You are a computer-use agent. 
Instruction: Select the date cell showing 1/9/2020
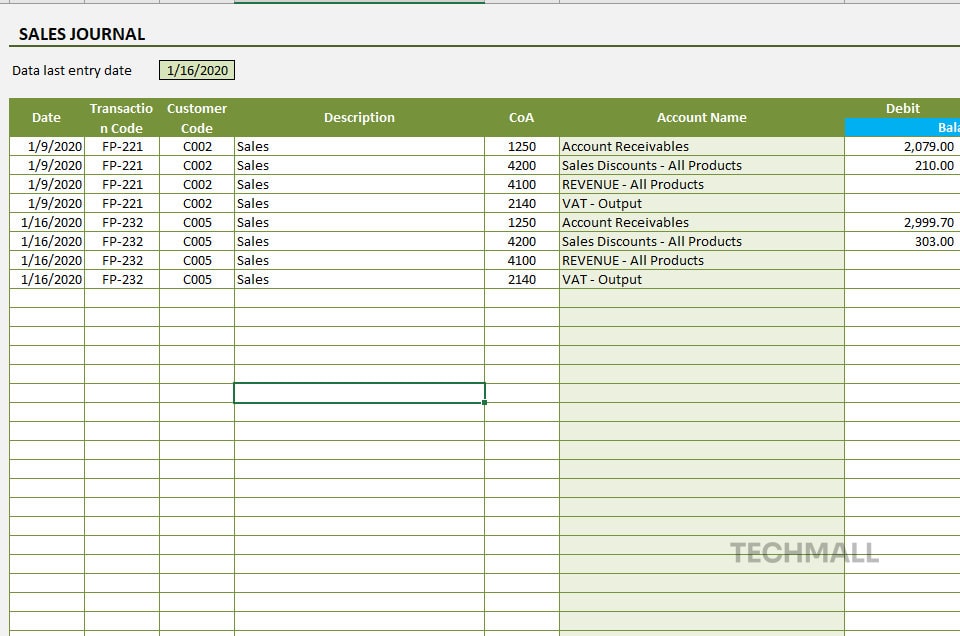point(46,146)
